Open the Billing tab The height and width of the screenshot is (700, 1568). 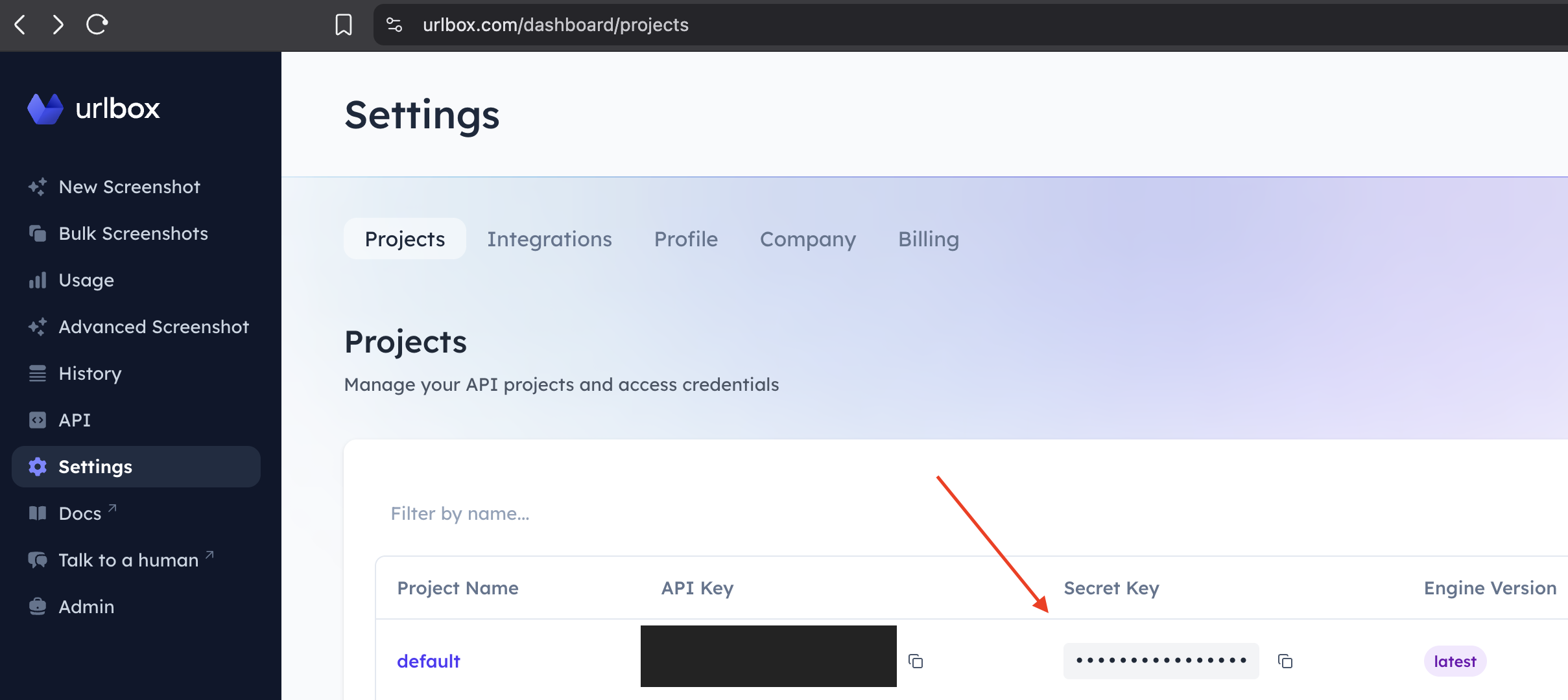pos(929,239)
